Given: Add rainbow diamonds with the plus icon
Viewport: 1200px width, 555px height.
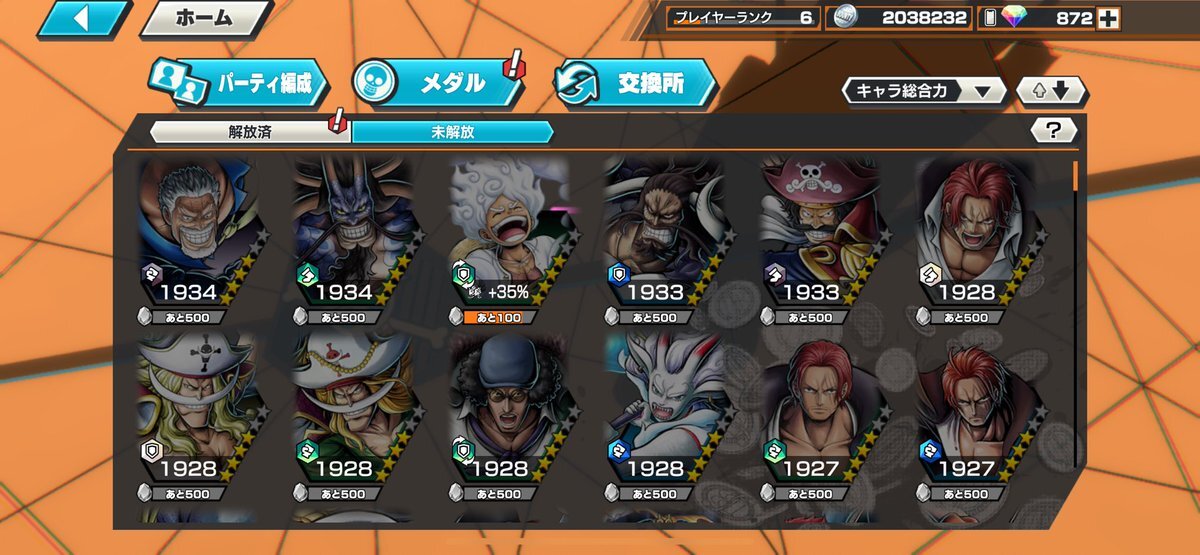Looking at the screenshot, I should 1108,18.
